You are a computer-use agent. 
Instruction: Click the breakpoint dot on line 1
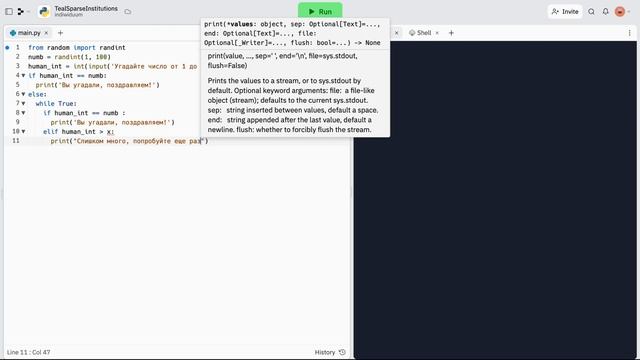pos(7,48)
